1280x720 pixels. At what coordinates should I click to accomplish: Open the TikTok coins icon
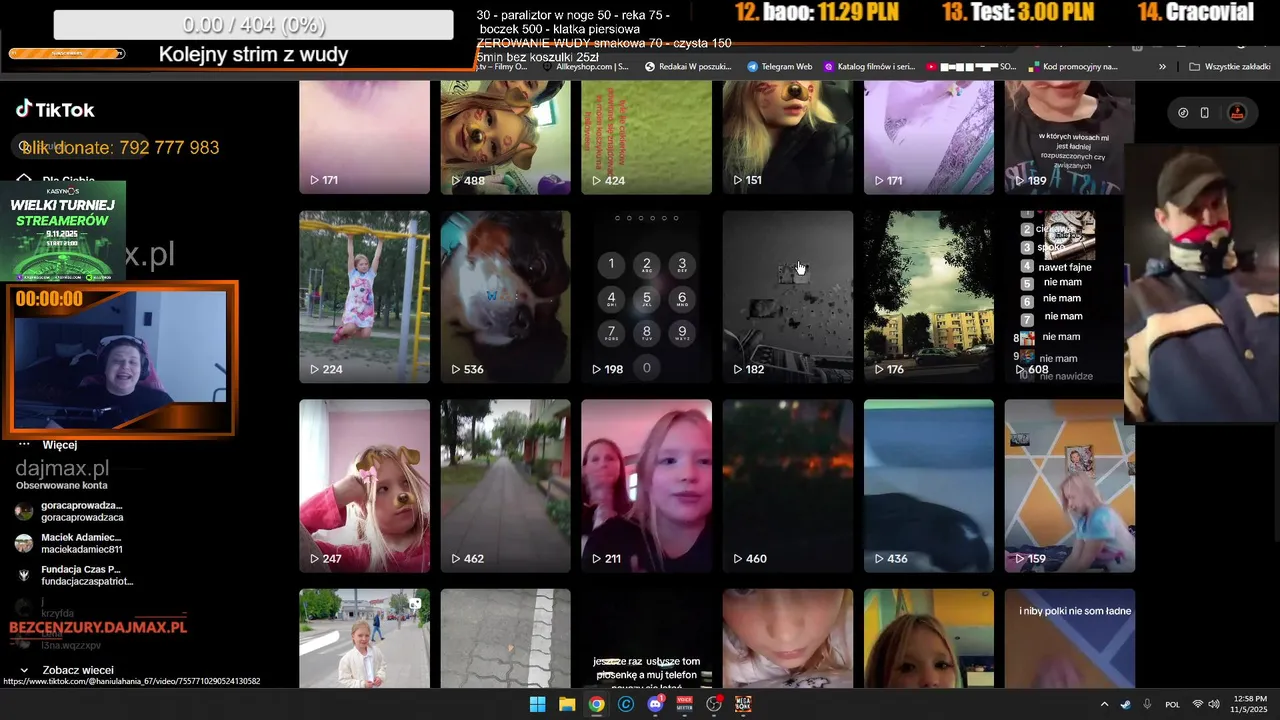point(1183,113)
